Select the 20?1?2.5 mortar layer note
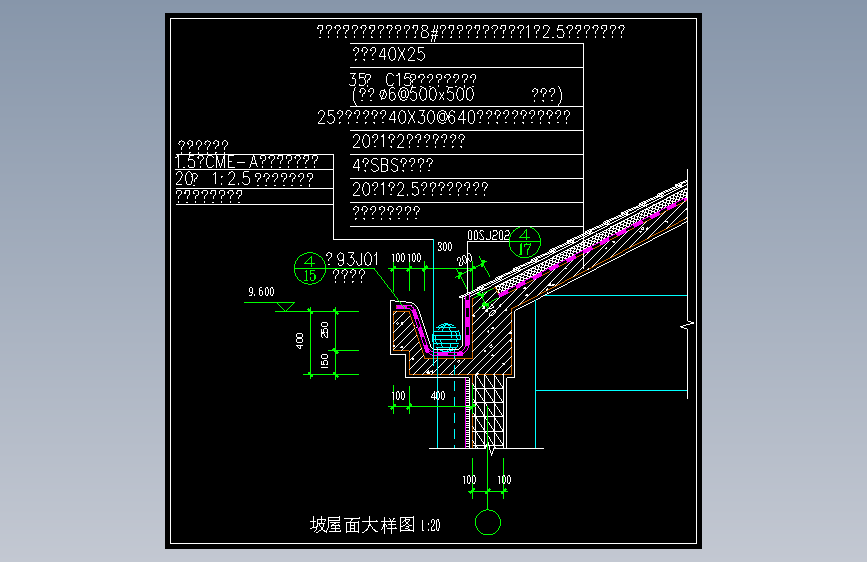 tap(420, 189)
